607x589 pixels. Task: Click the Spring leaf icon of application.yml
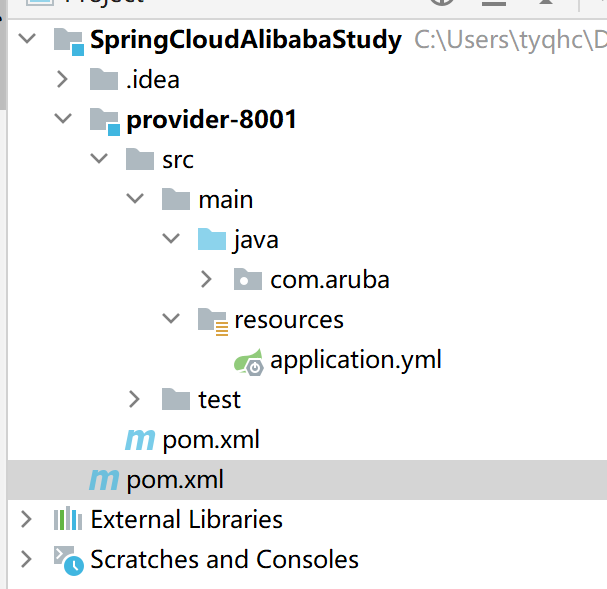coord(249,362)
